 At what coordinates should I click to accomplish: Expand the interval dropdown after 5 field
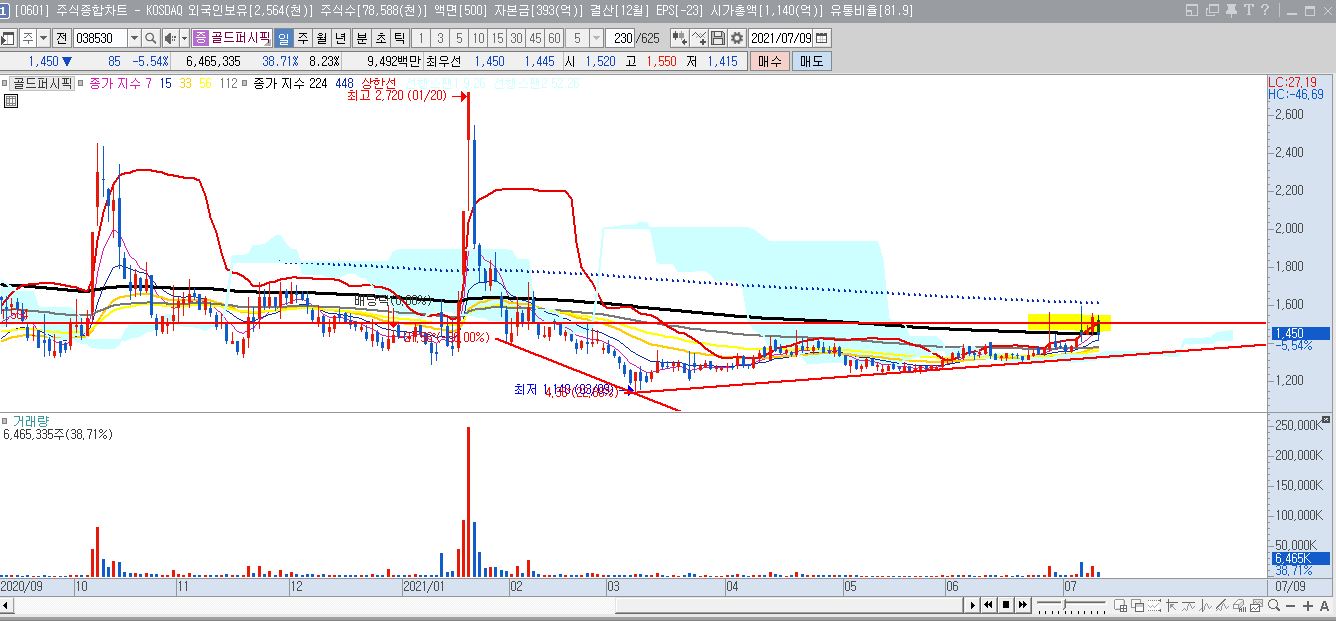pyautogui.click(x=596, y=38)
